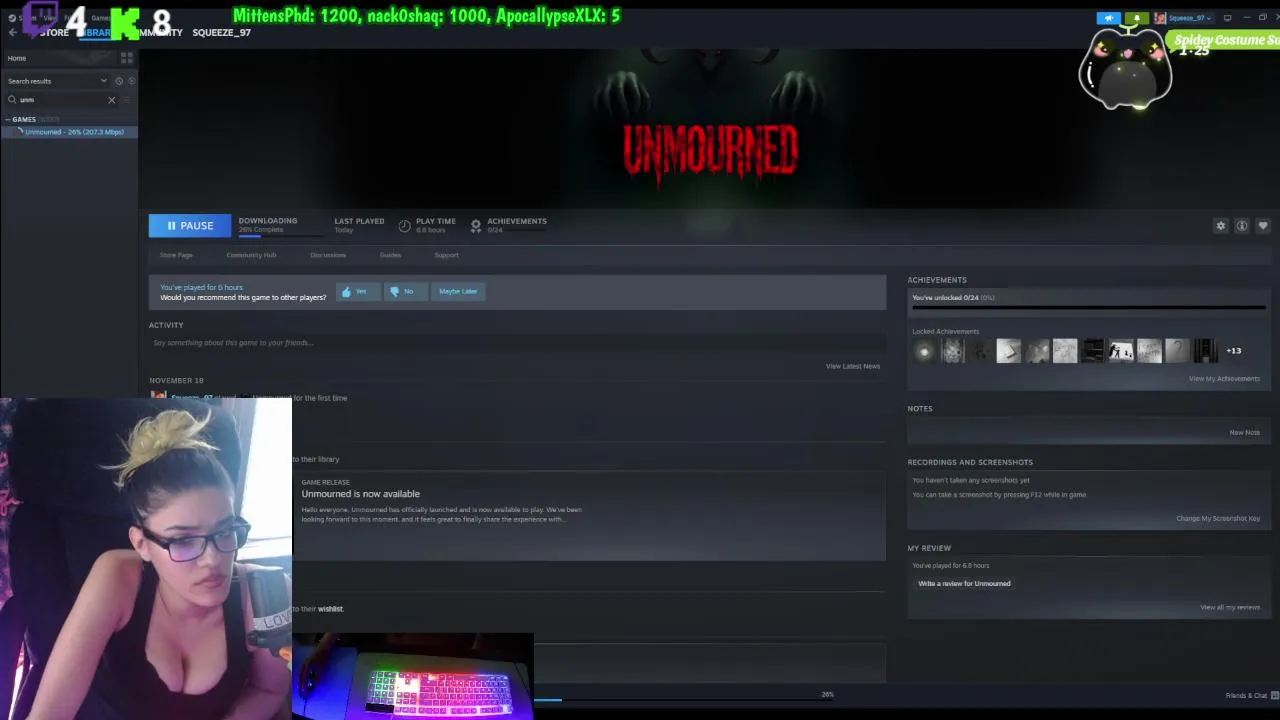
Task: Click the Squeeze_97 avatar thumbnail
Action: click(1160, 18)
